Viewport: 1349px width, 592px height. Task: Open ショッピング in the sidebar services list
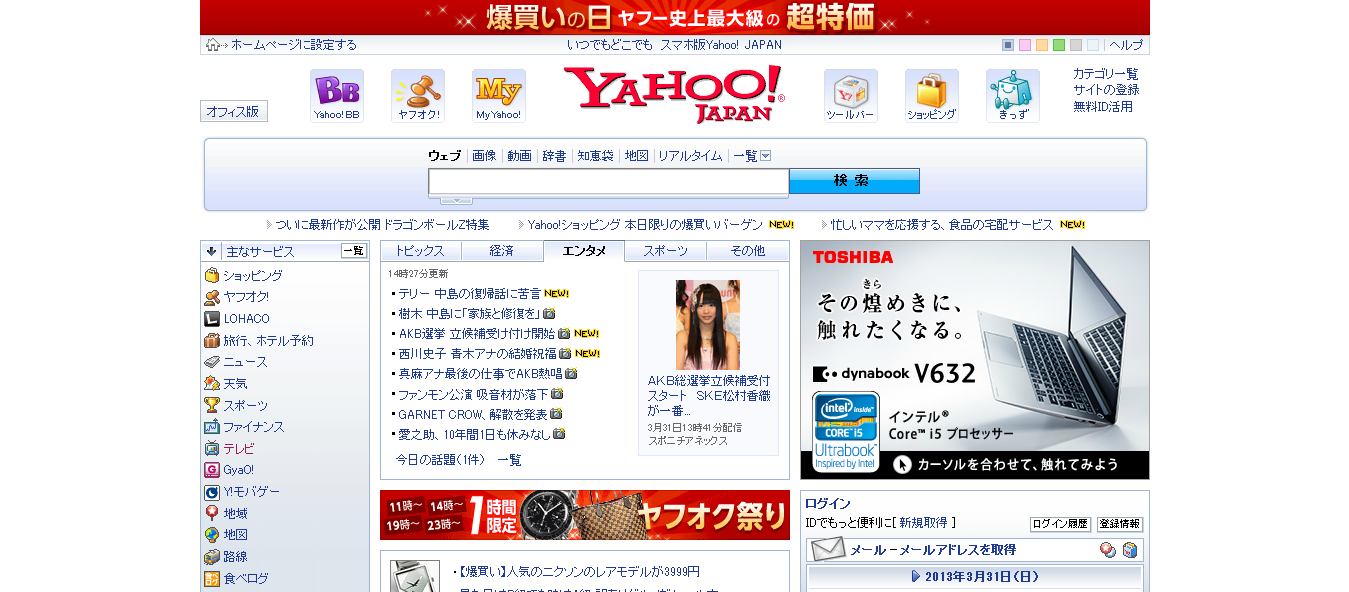(253, 275)
